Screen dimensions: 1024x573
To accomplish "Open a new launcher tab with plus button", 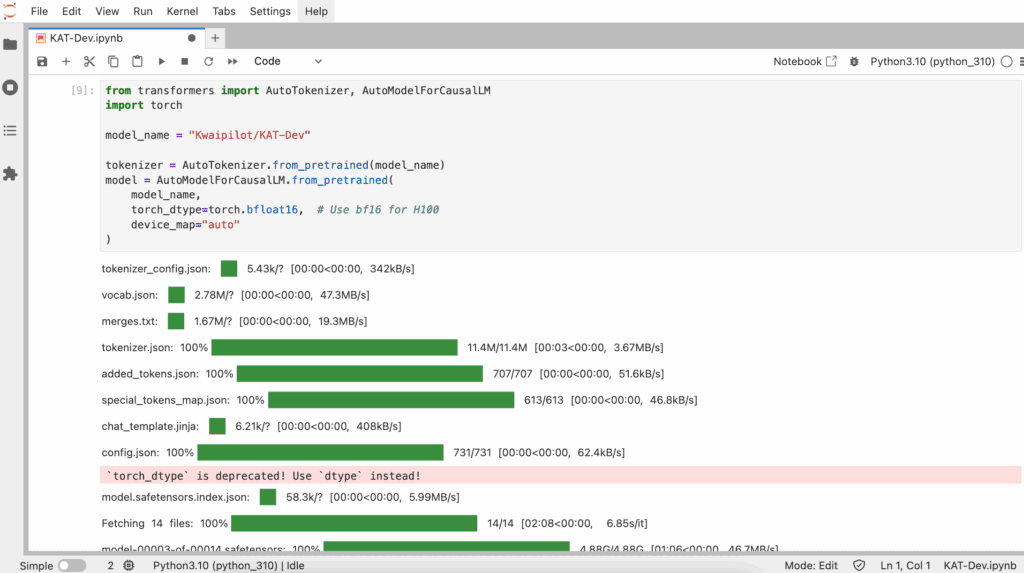I will click(215, 38).
